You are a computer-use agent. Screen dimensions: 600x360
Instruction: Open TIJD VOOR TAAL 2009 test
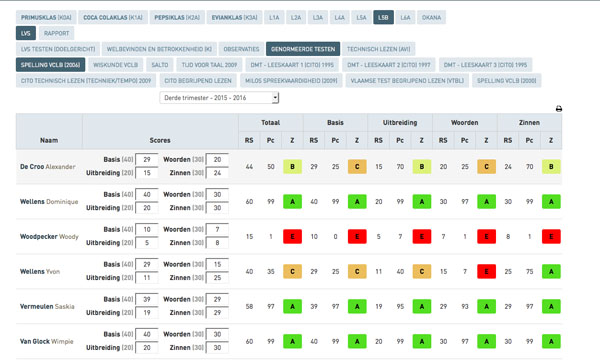coord(209,65)
